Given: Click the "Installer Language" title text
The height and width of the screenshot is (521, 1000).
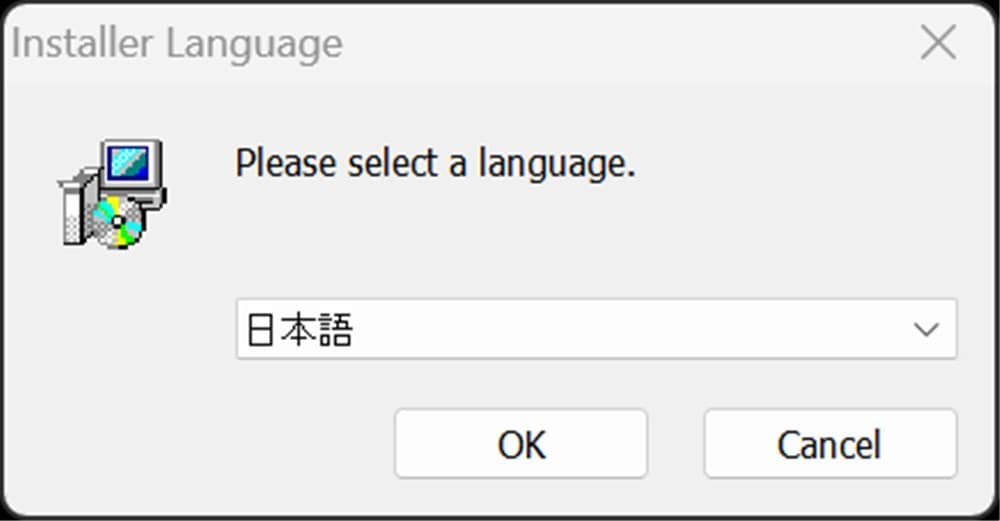Looking at the screenshot, I should click(177, 44).
